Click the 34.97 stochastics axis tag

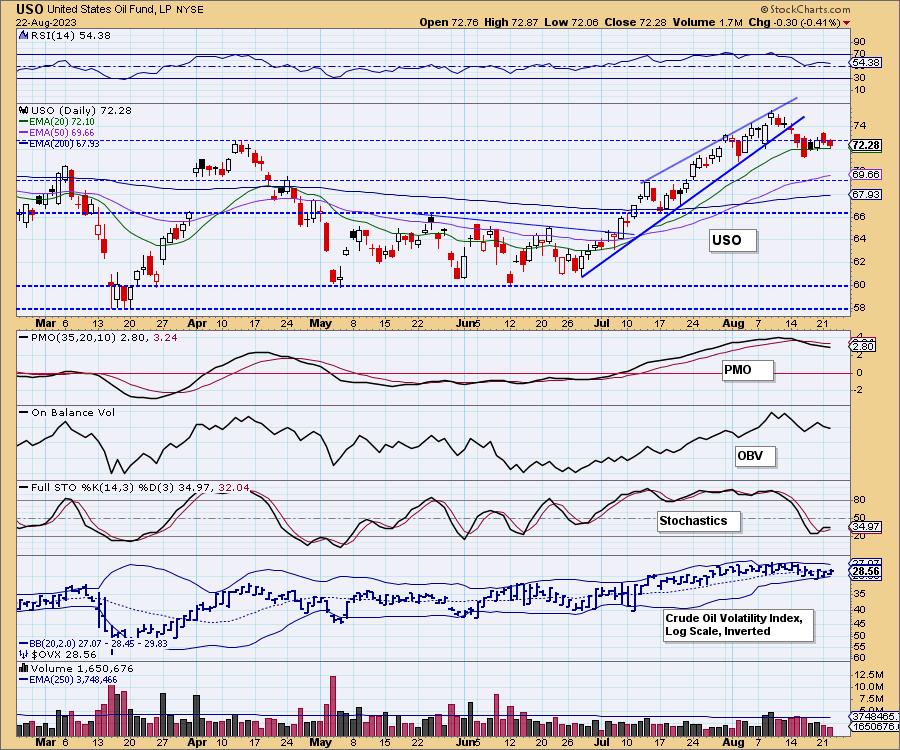coord(866,526)
